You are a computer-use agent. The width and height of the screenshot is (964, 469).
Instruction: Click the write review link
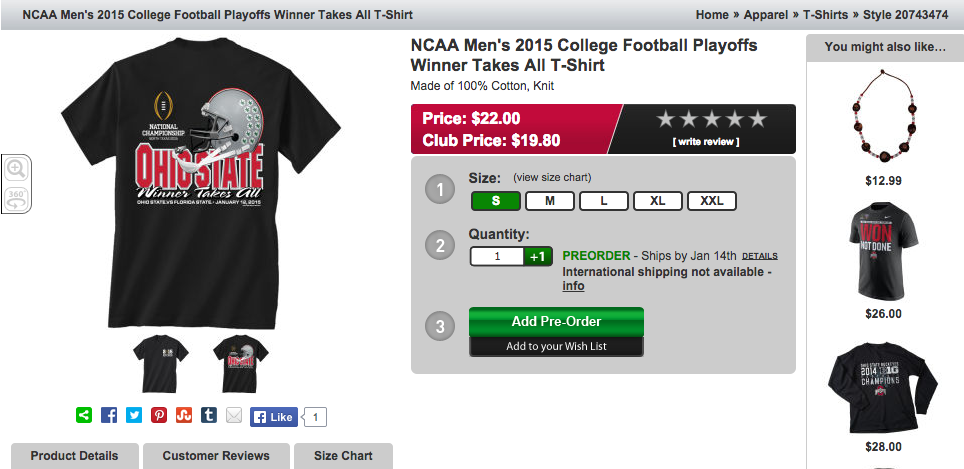(x=707, y=142)
